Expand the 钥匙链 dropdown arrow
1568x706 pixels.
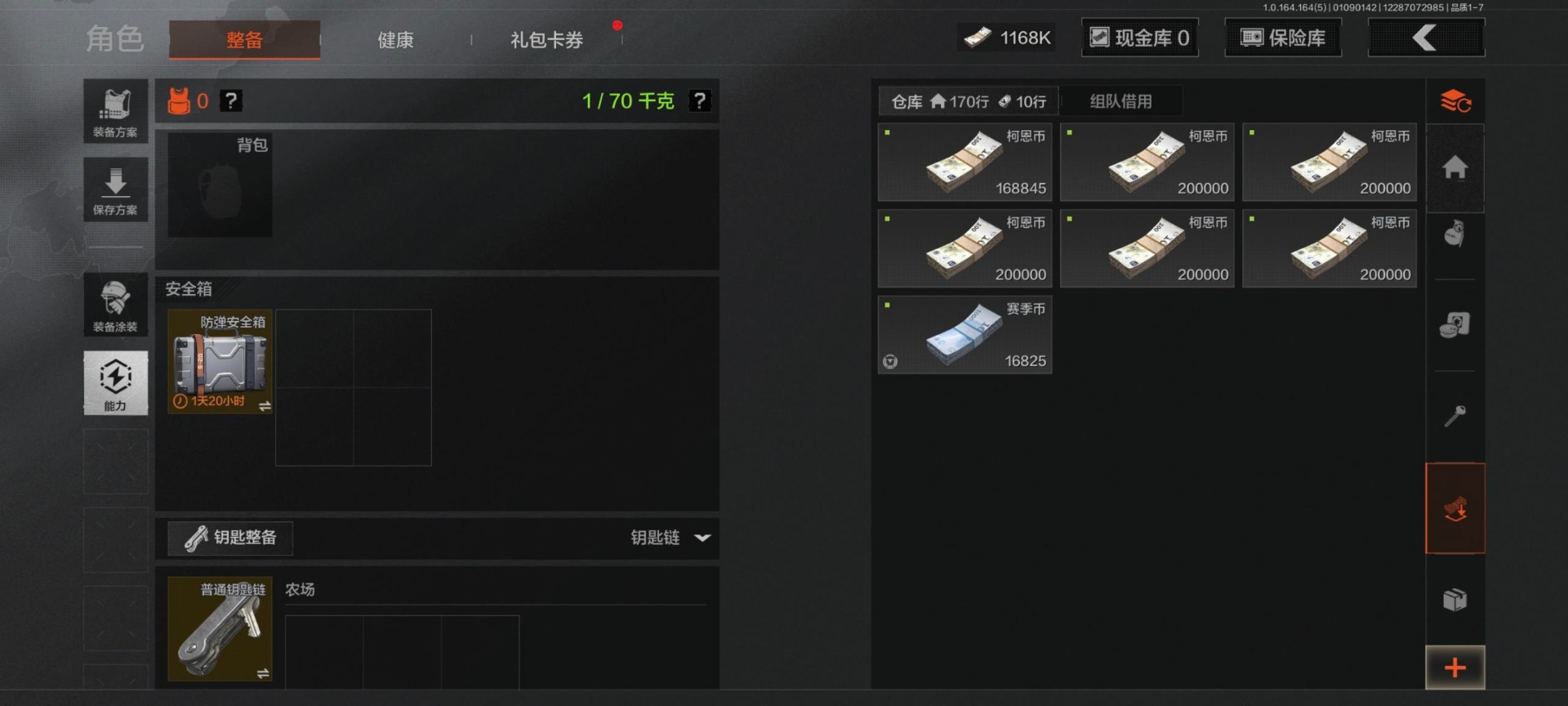(702, 538)
